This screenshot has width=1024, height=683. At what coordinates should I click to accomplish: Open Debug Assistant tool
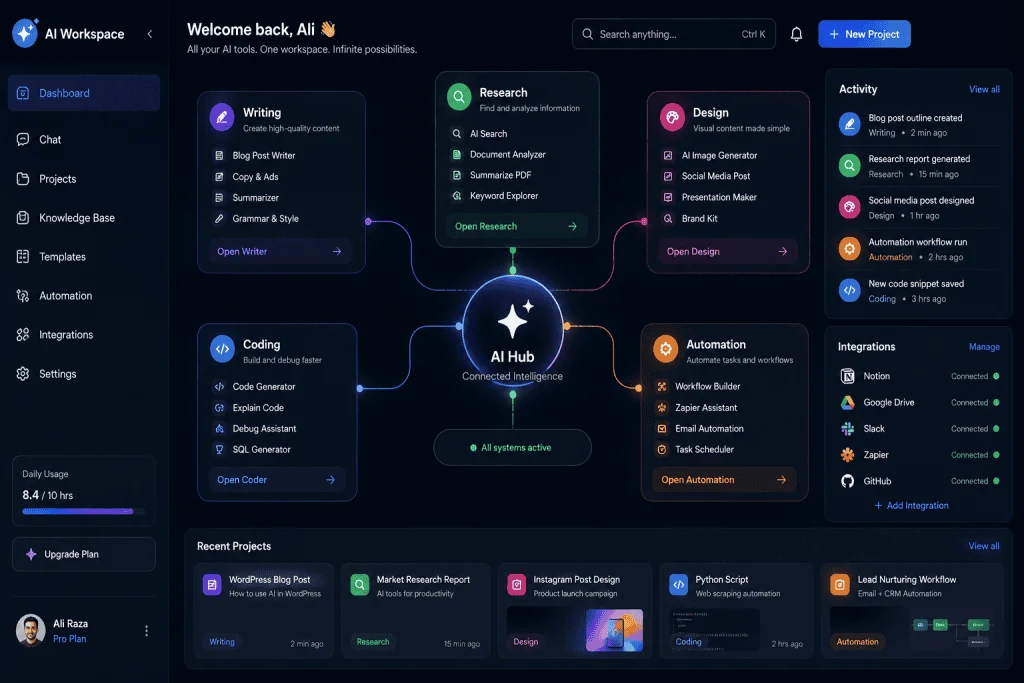point(256,428)
